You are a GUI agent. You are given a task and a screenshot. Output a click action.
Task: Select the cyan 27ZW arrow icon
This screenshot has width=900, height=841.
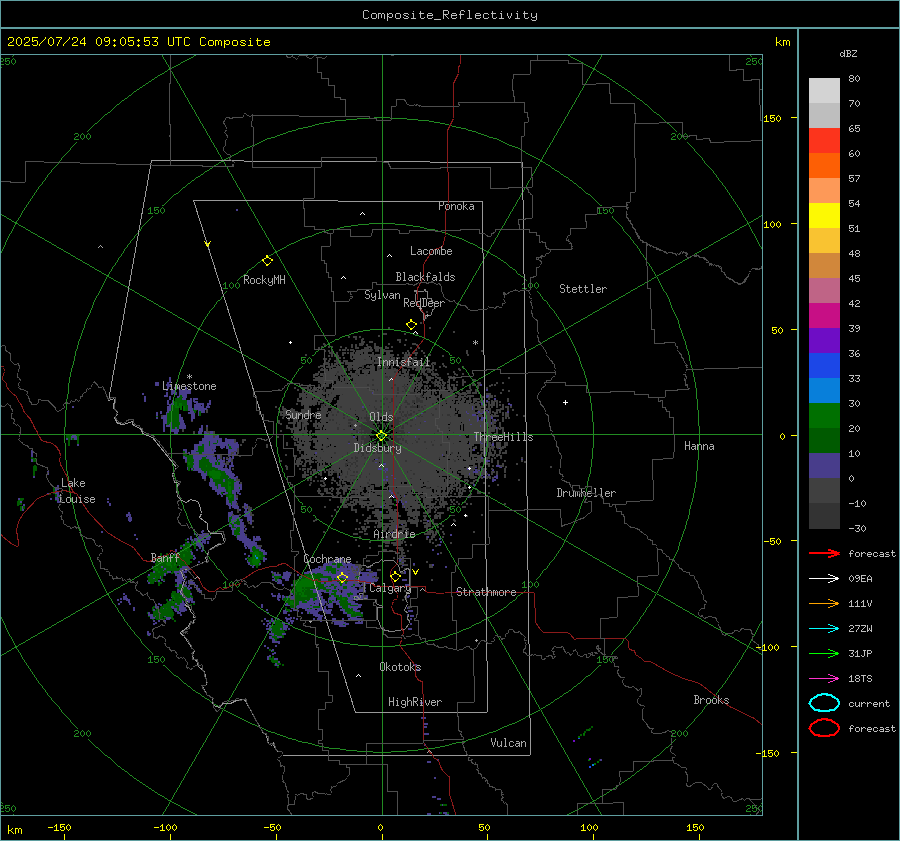[x=824, y=629]
